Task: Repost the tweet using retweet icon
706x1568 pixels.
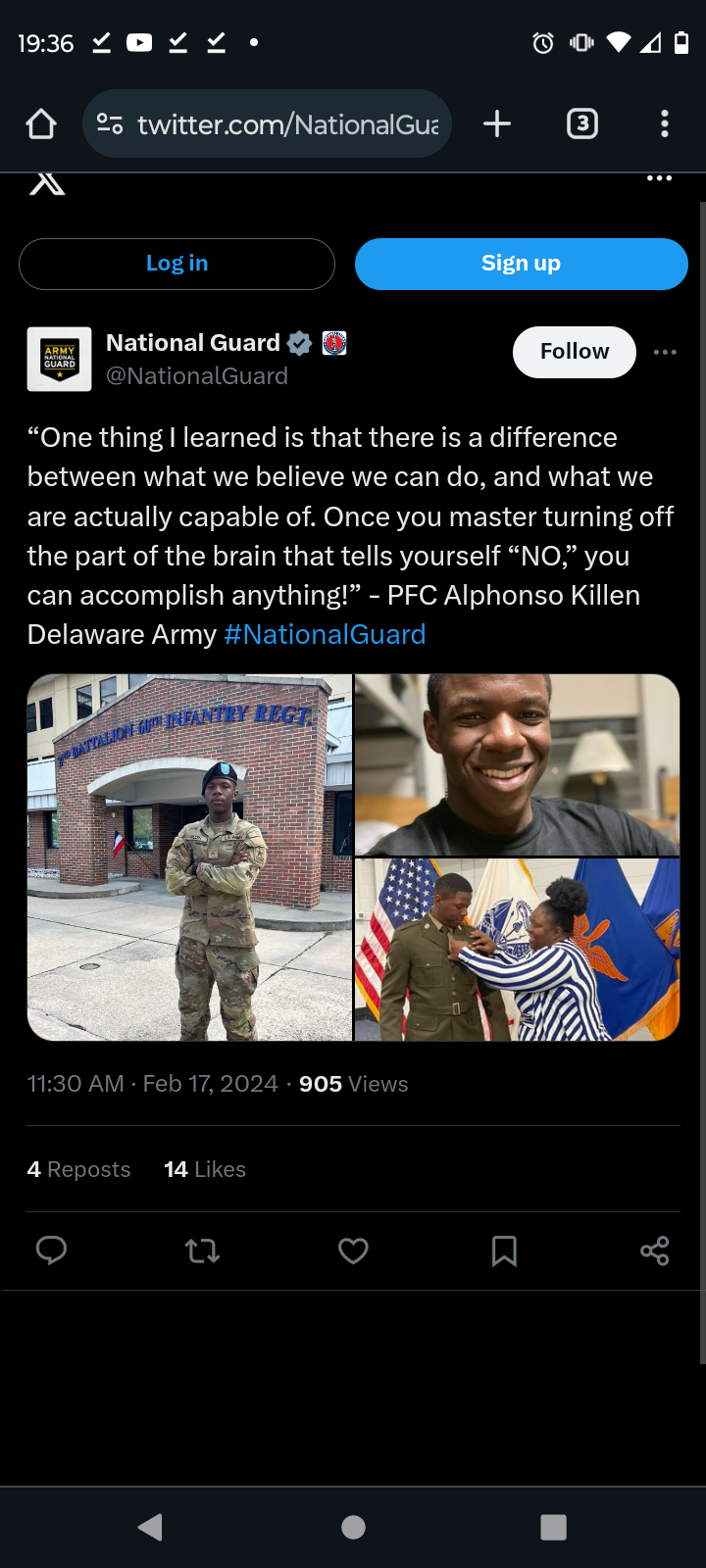Action: [x=202, y=1250]
